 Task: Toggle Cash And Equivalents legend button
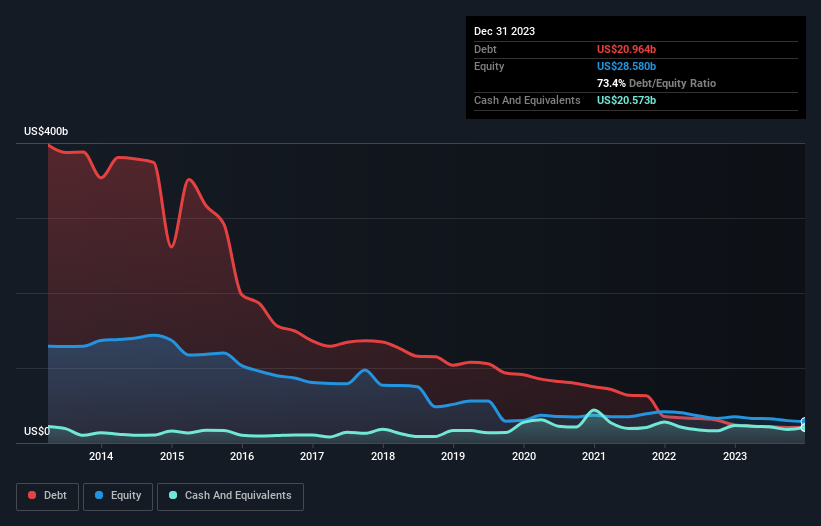[x=230, y=496]
